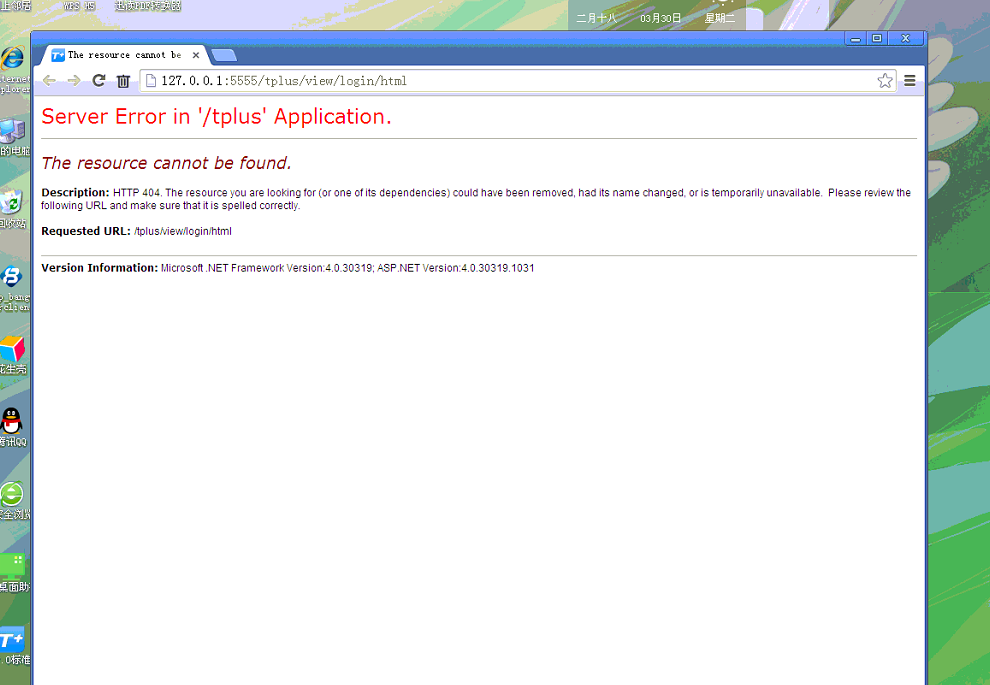Click the "Version Information:" label
Image resolution: width=990 pixels, height=685 pixels.
pyautogui.click(x=99, y=268)
